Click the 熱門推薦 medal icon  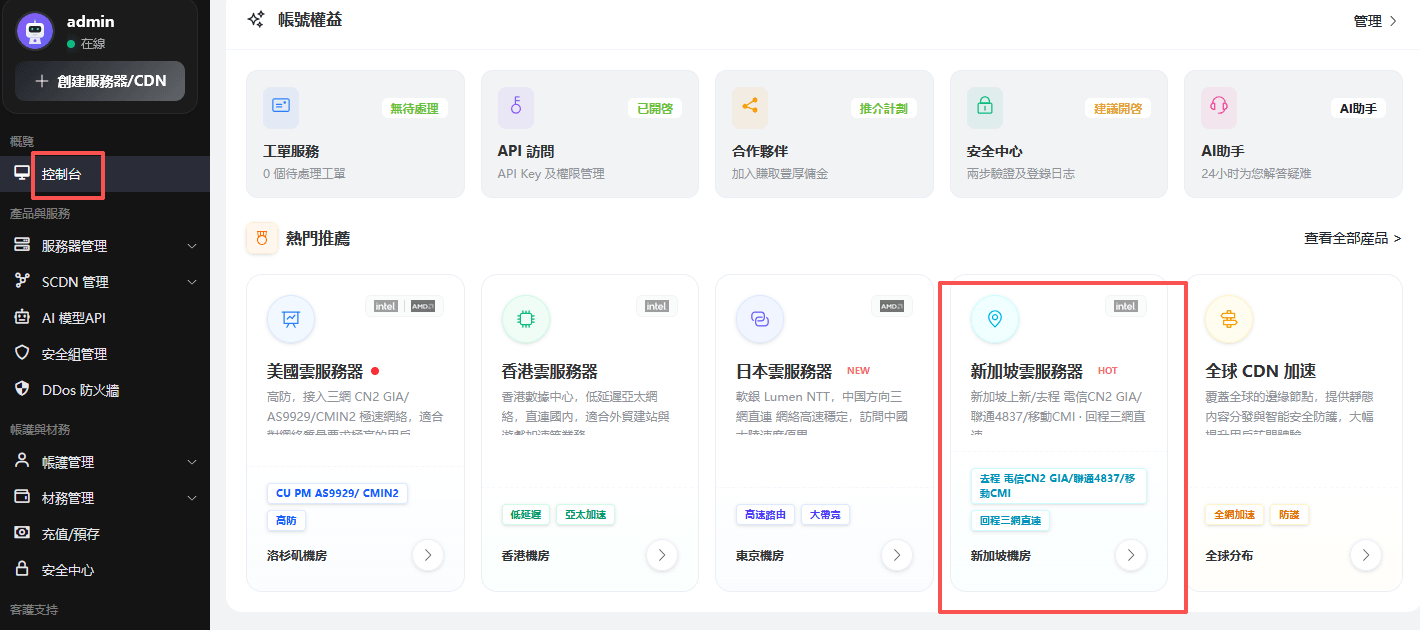[262, 238]
